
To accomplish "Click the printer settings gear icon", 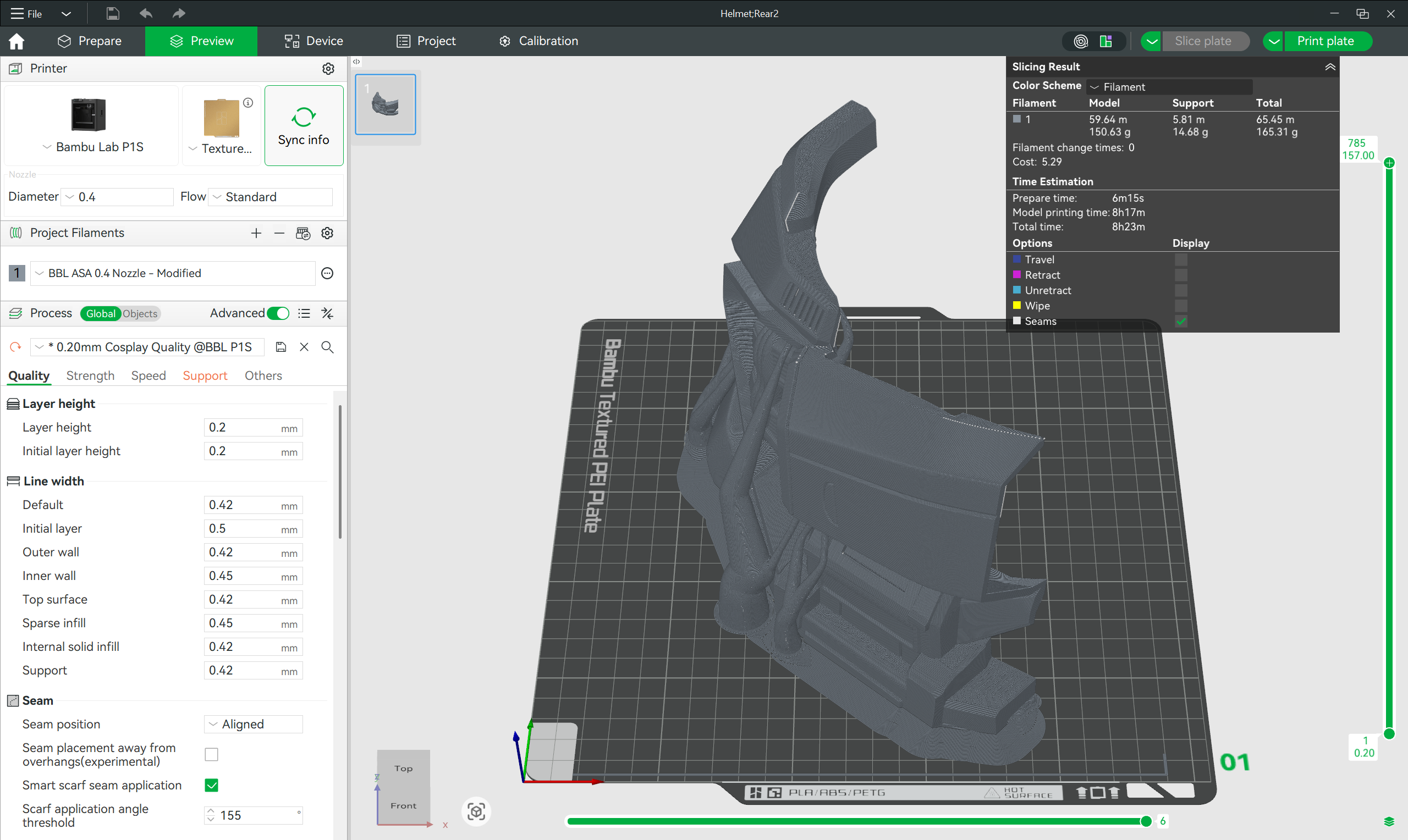I will [x=328, y=69].
